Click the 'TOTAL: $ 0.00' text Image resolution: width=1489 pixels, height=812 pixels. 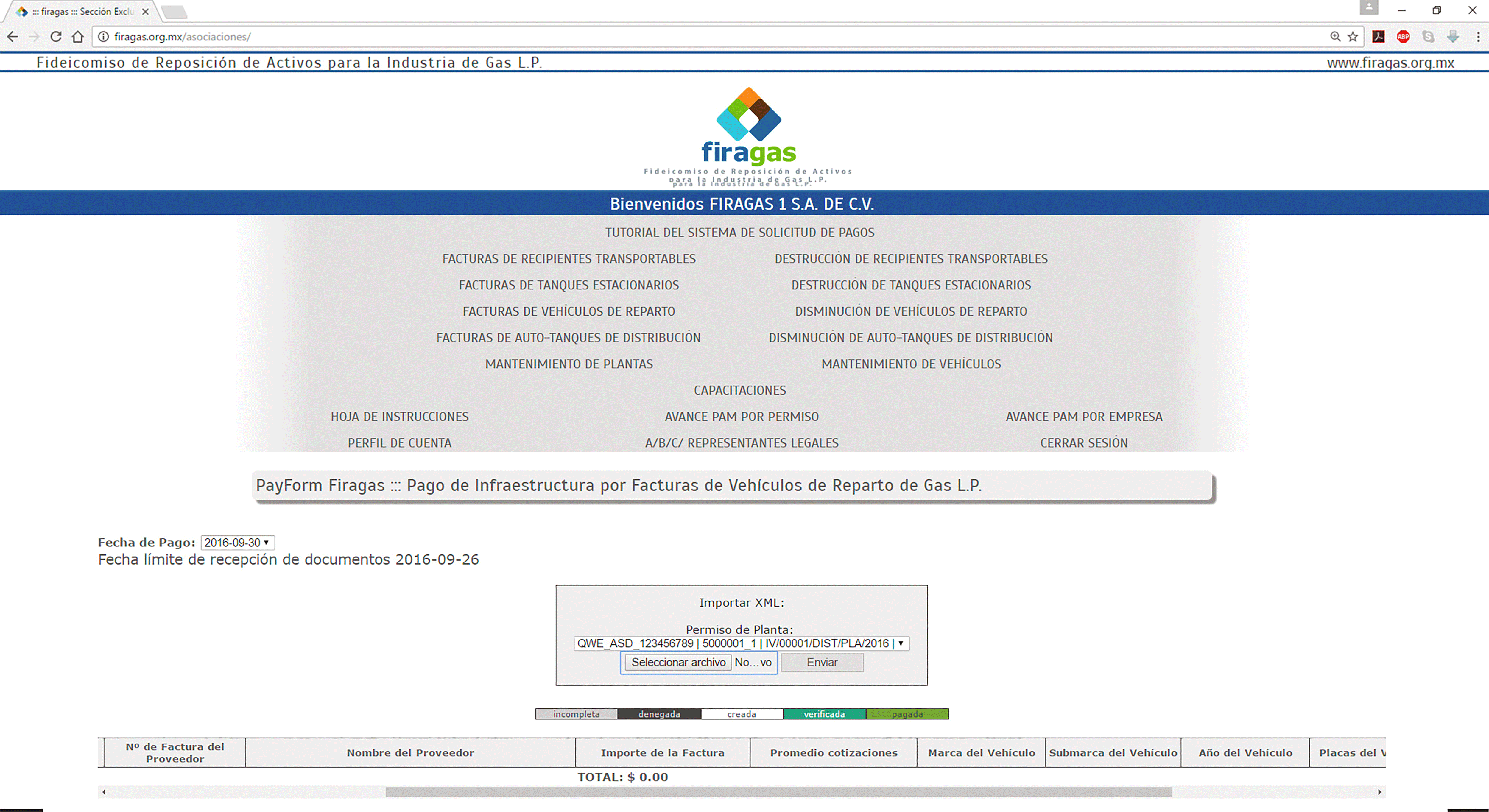point(622,777)
